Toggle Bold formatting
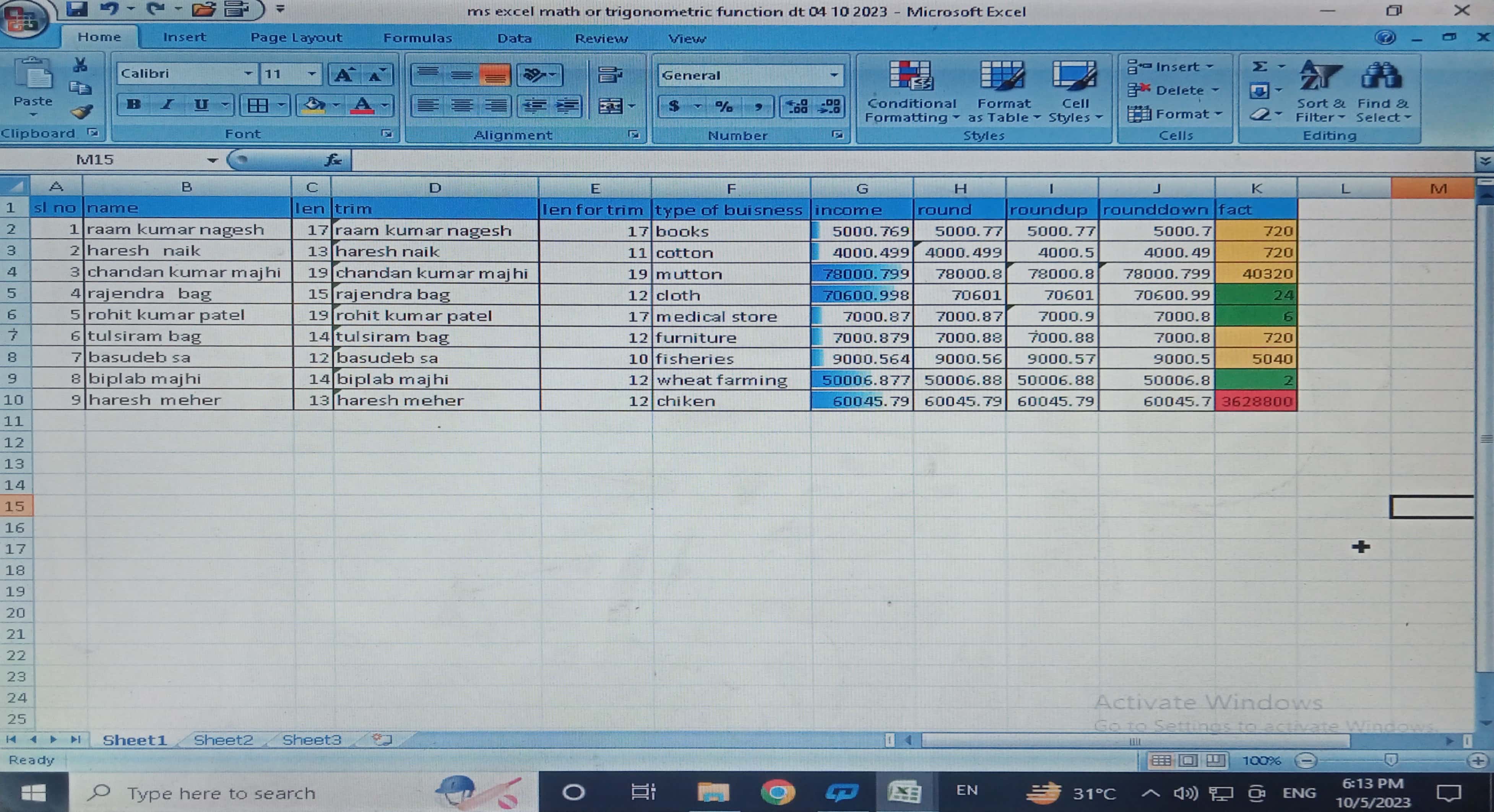 pyautogui.click(x=134, y=105)
